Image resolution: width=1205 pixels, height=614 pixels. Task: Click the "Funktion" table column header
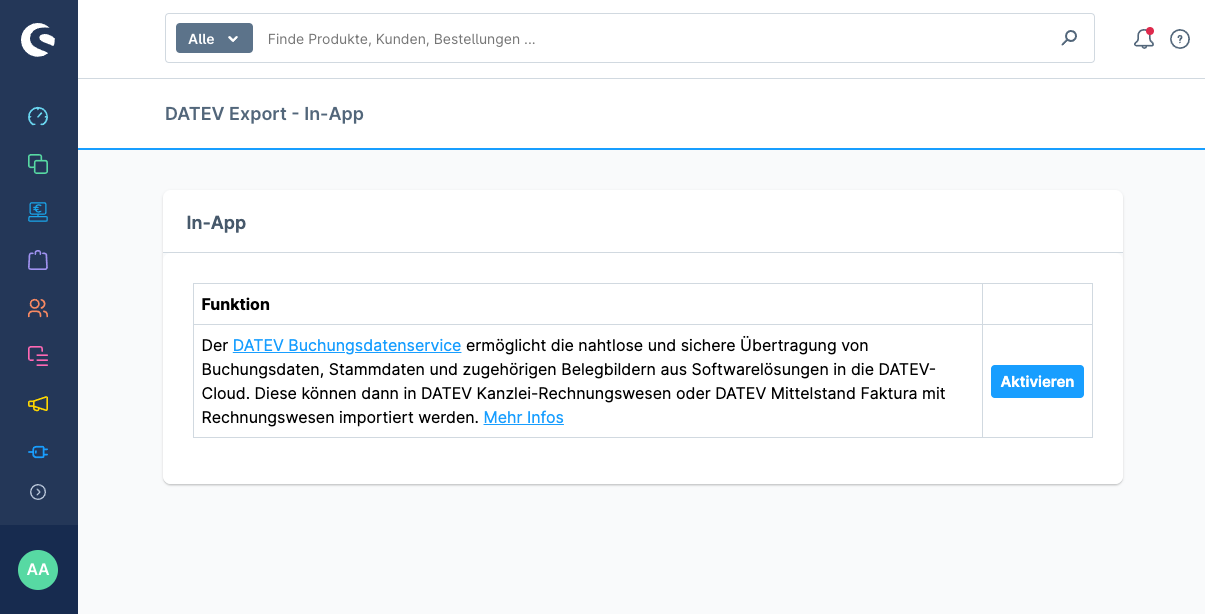point(236,304)
